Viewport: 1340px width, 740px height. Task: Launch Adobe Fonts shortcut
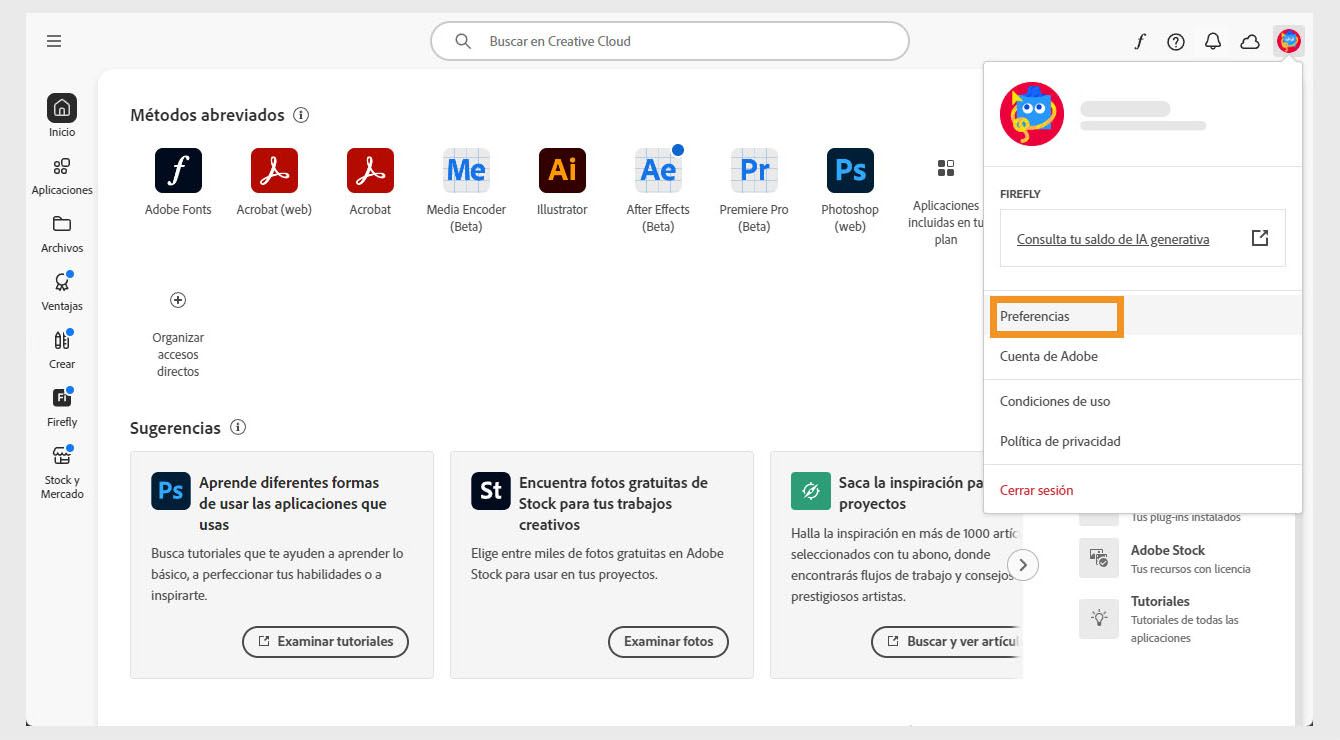click(178, 170)
